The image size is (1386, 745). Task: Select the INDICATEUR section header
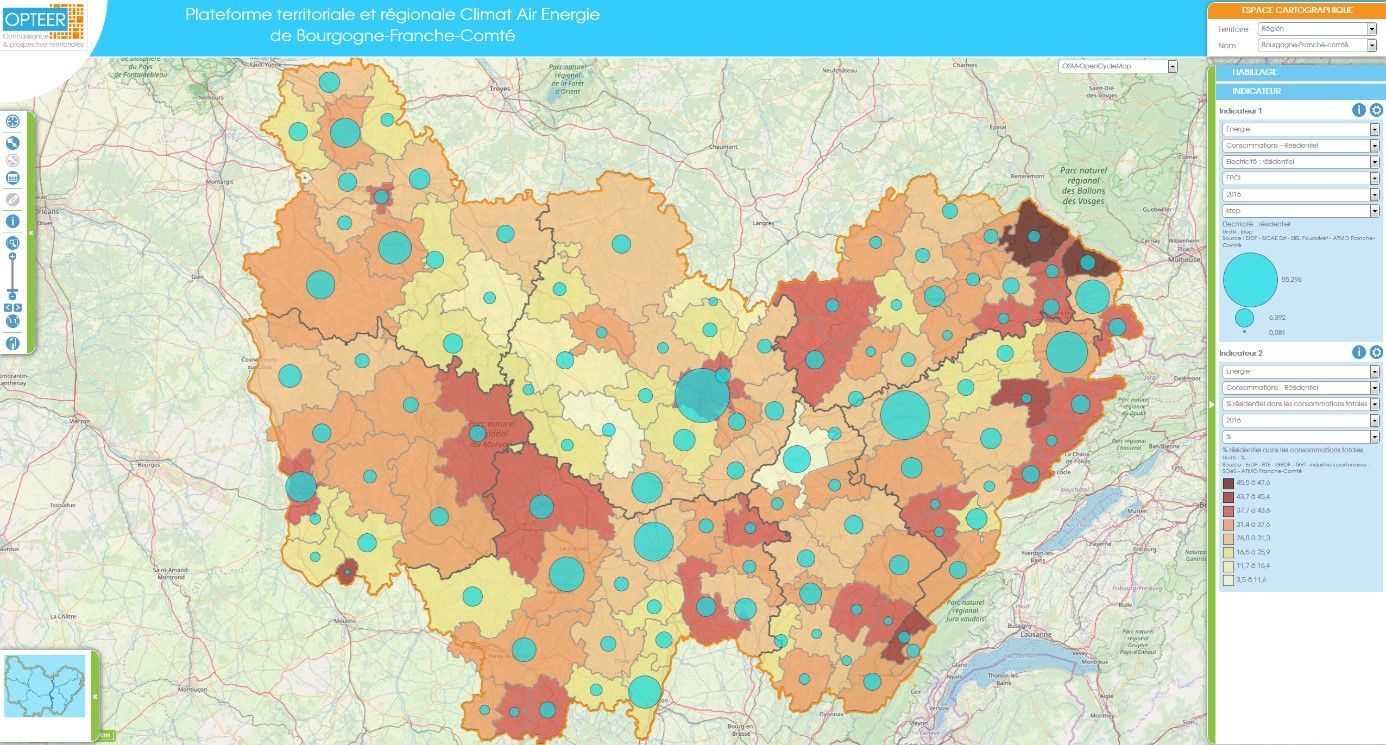coord(1300,90)
